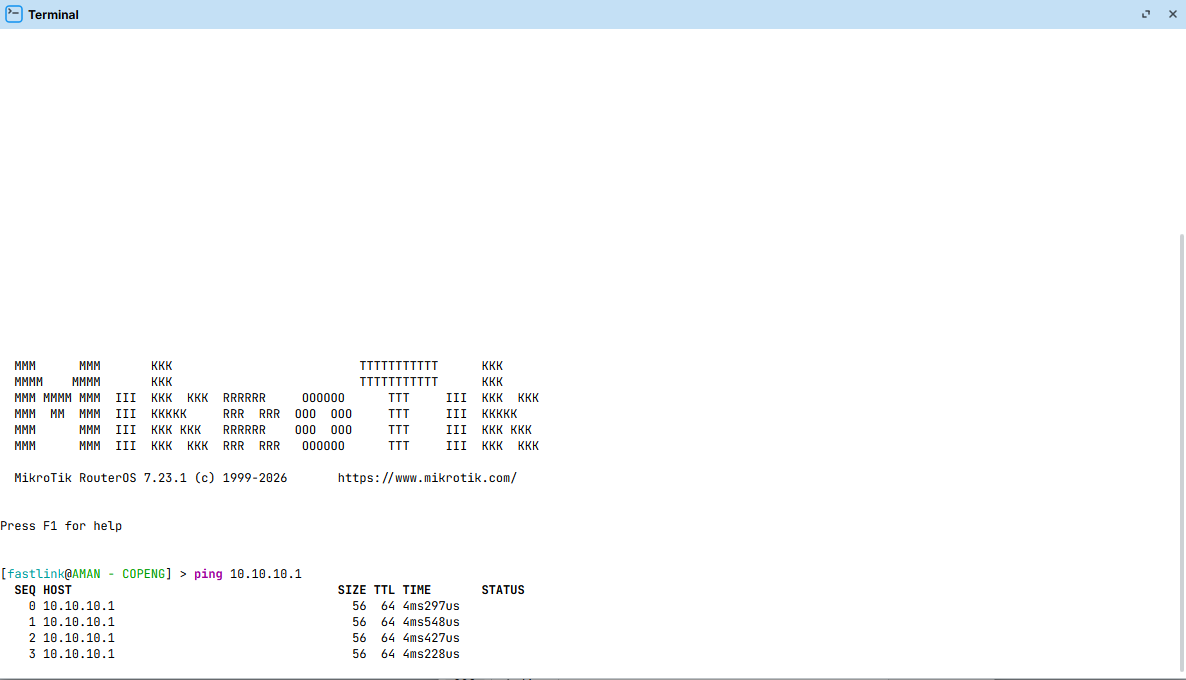This screenshot has height=680, width=1186.
Task: Click the STATUS column header
Action: coord(503,590)
